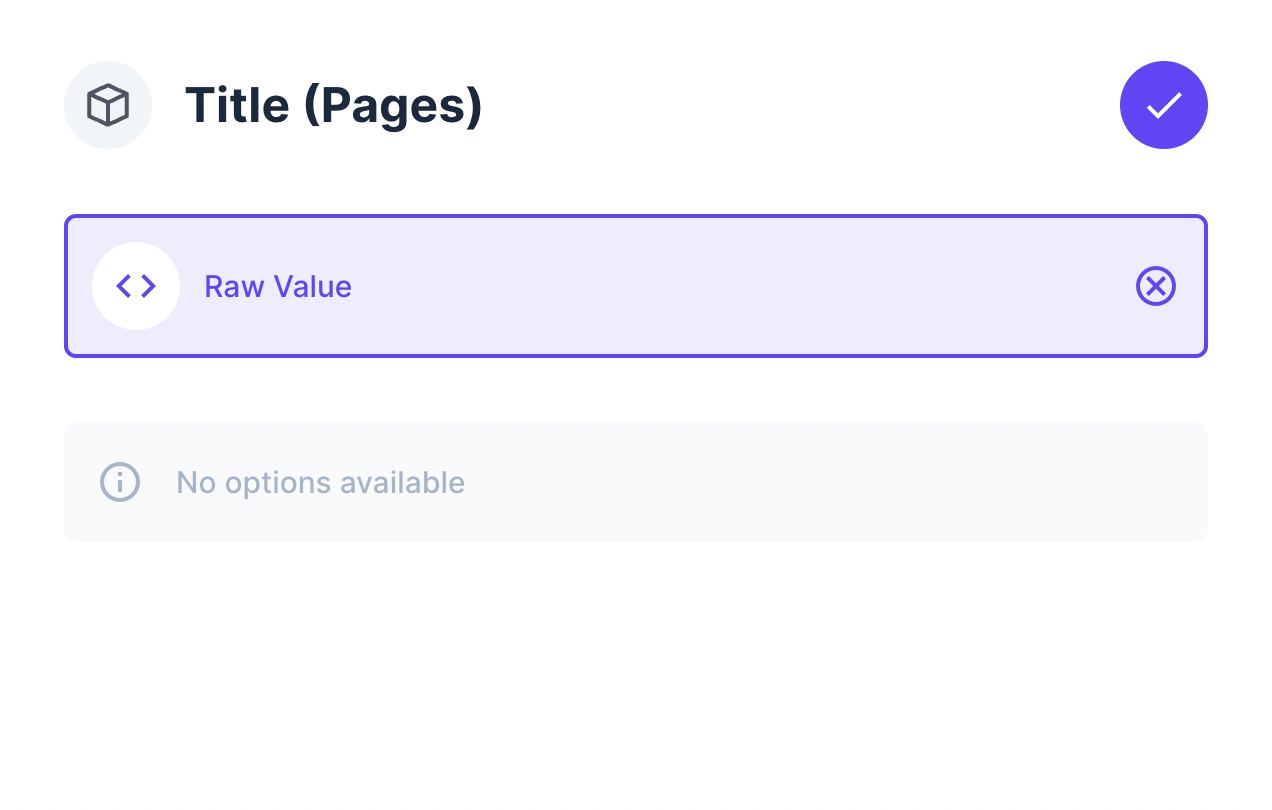This screenshot has width=1272, height=810.
Task: Click the Raw Value label text
Action: pyautogui.click(x=278, y=286)
